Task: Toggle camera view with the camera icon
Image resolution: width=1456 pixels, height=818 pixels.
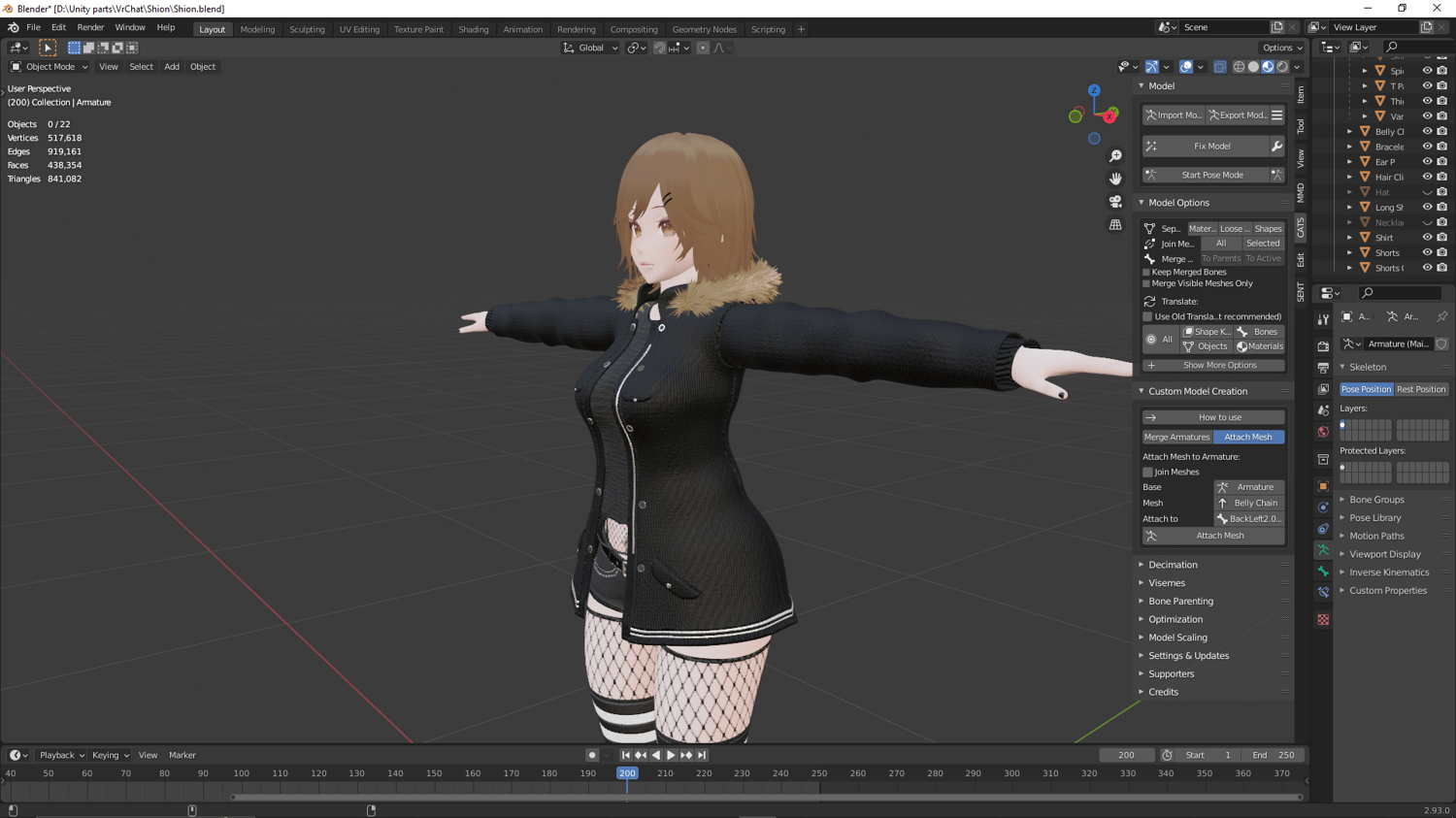Action: 1115,202
